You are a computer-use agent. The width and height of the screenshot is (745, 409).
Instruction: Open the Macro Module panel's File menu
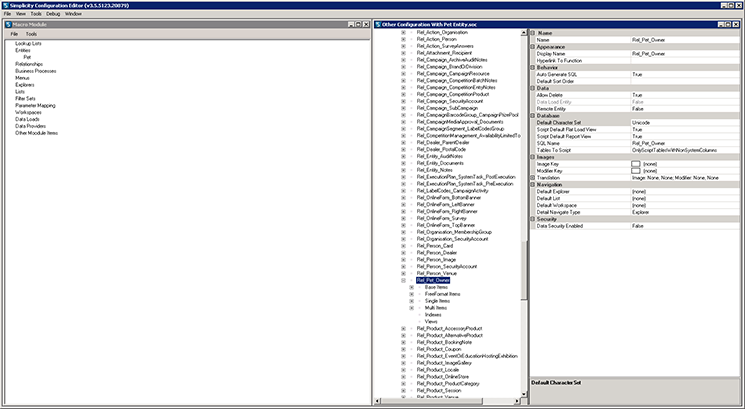pyautogui.click(x=14, y=34)
